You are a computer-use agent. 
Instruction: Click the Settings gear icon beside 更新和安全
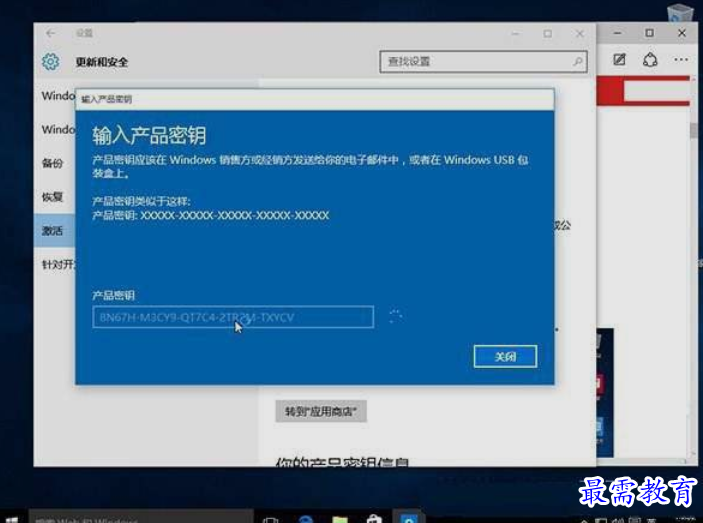[50, 61]
